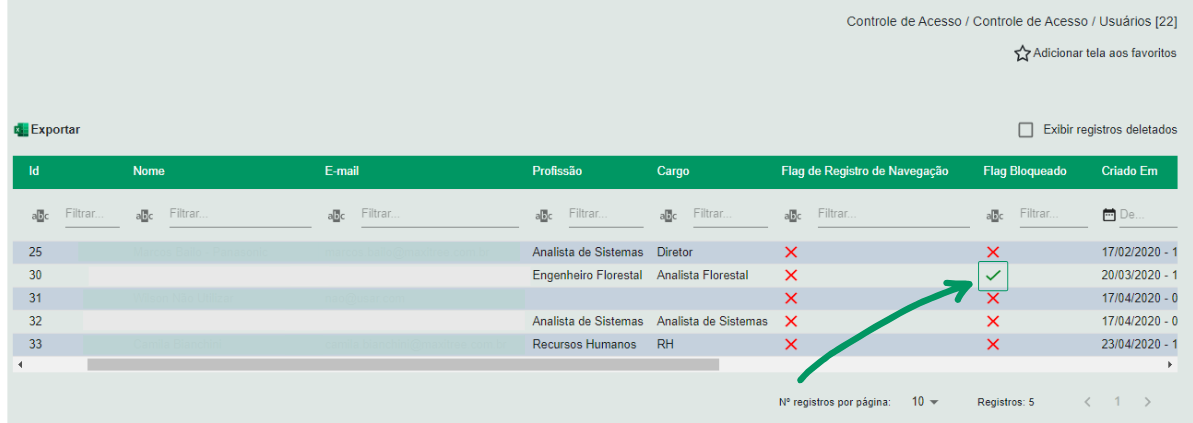Click calendar icon in Criado Em filter
Viewport: 1193px width, 423px height.
1109,215
